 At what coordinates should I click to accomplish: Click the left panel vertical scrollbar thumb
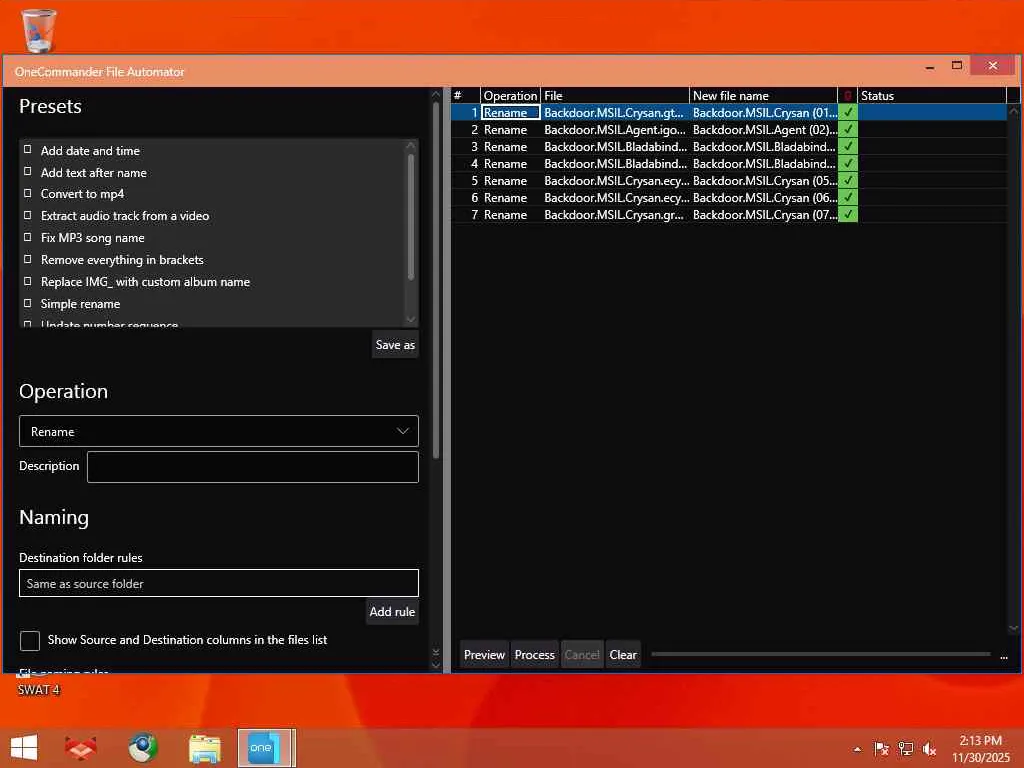pos(436,280)
